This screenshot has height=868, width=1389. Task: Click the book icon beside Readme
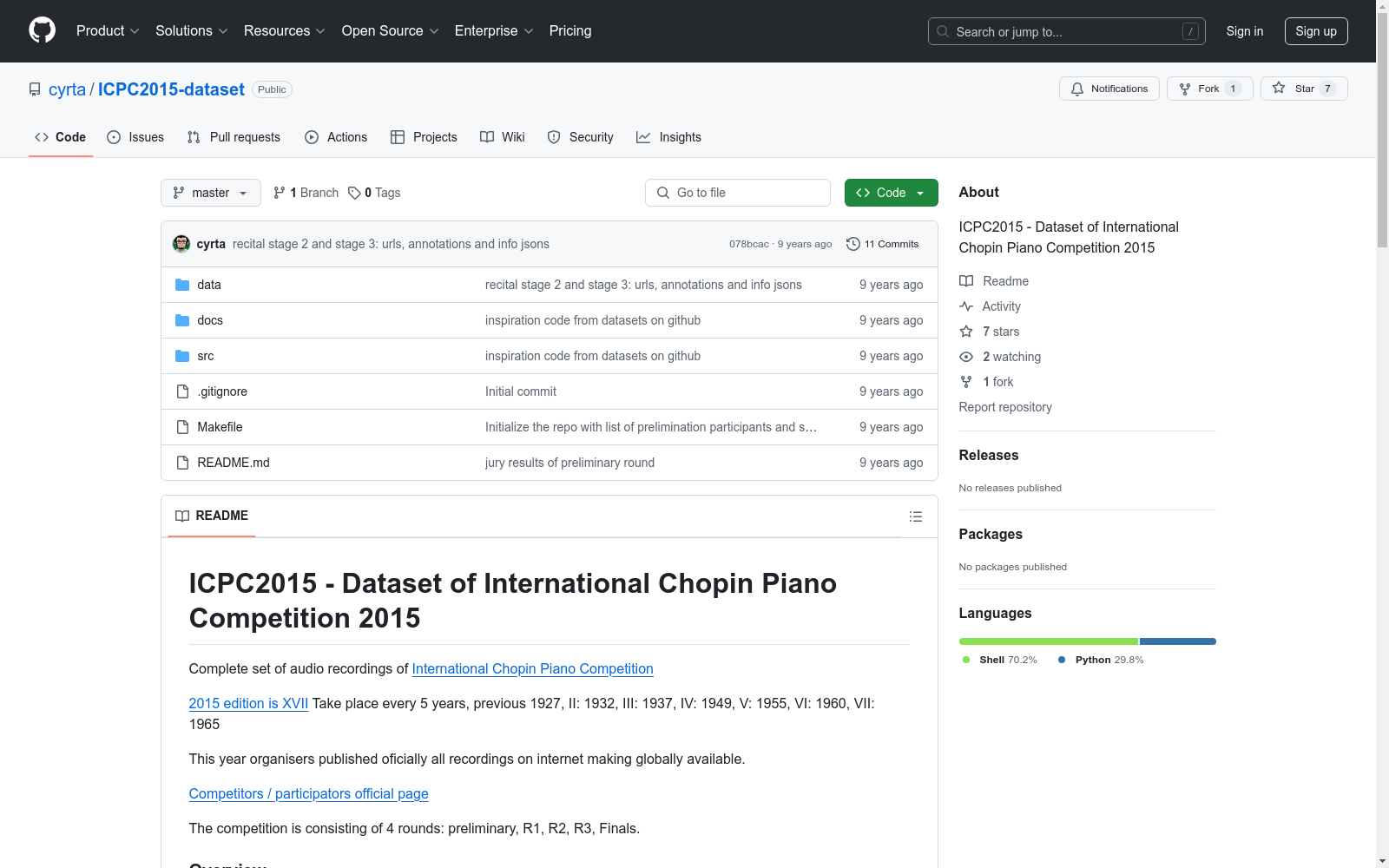click(x=966, y=281)
